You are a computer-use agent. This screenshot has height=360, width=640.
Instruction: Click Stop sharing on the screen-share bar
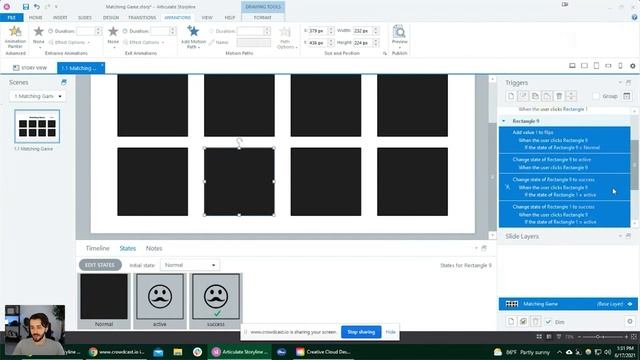(361, 332)
